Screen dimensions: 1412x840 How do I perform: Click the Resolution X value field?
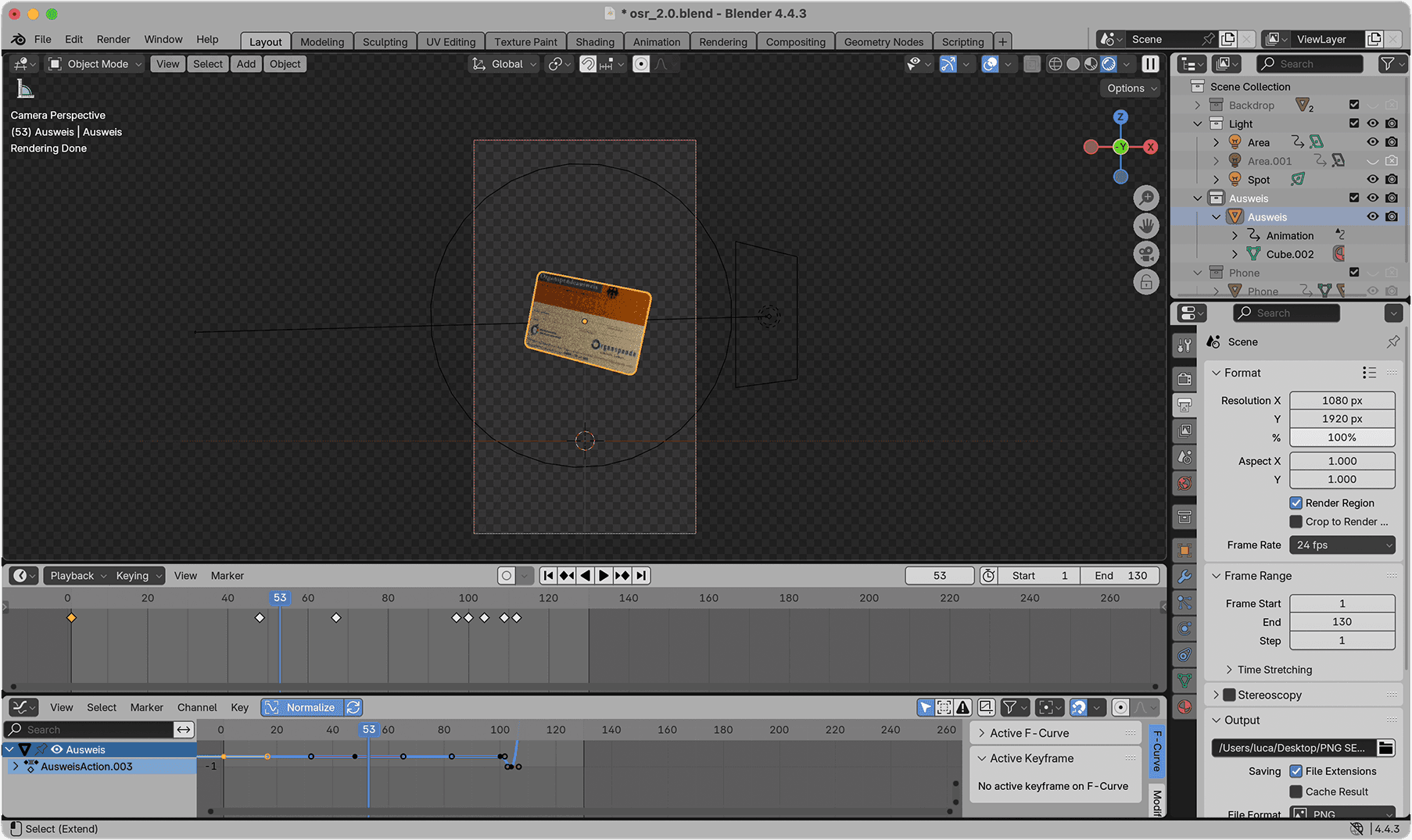pos(1342,401)
